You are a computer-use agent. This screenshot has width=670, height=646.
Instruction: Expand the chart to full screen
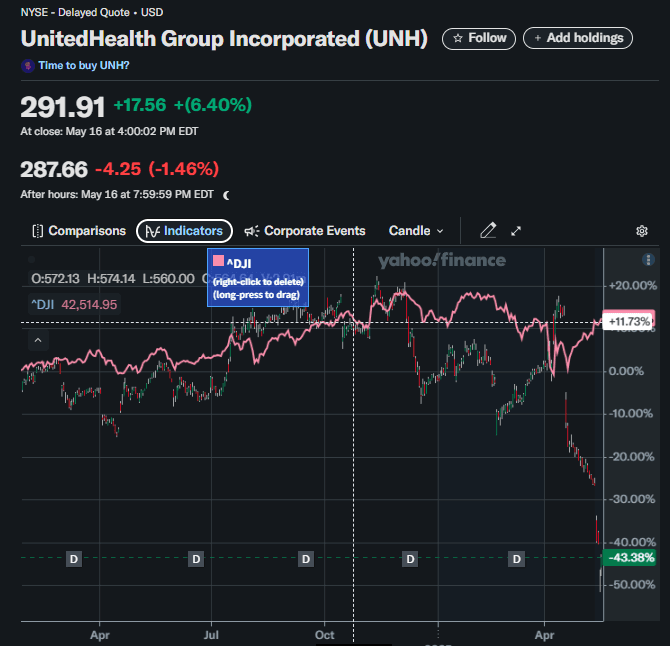coord(517,231)
